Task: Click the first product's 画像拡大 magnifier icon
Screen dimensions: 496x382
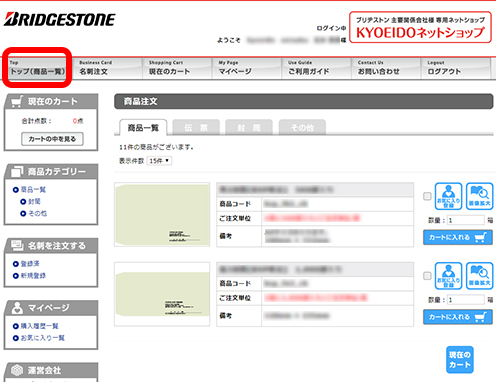Action: (479, 196)
